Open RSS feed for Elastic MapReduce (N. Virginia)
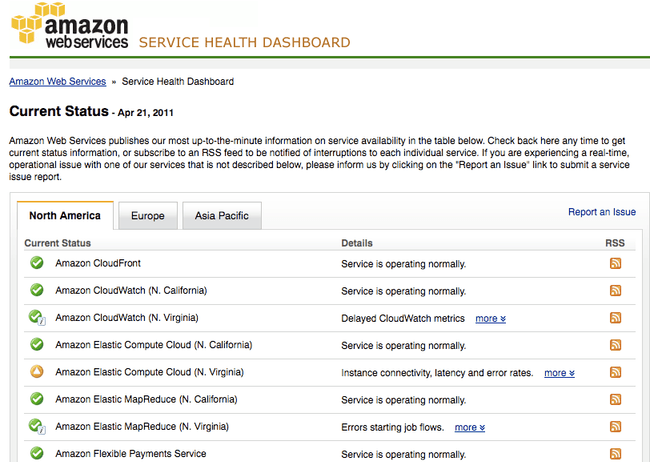 [616, 427]
